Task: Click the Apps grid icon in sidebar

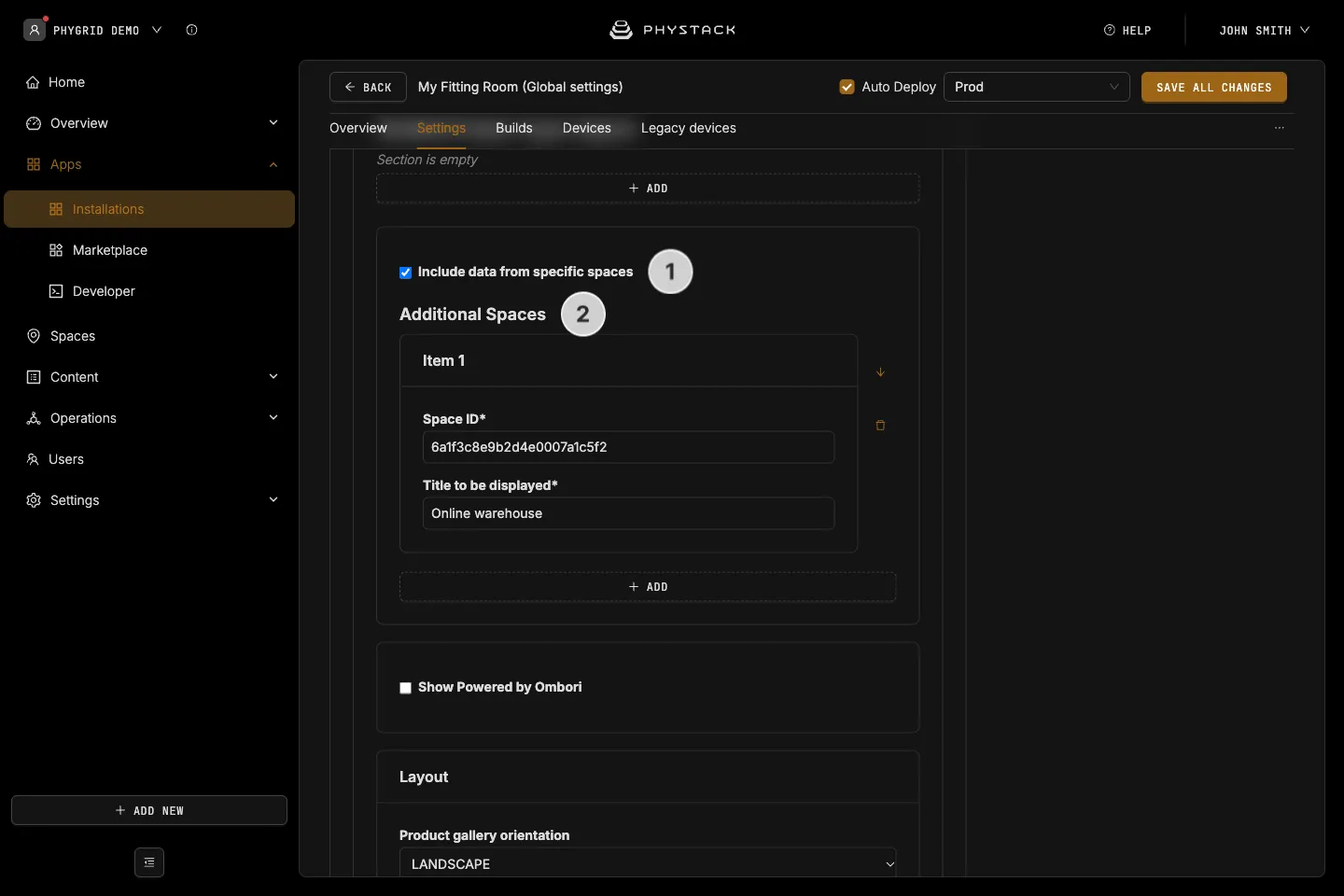Action: (34, 164)
